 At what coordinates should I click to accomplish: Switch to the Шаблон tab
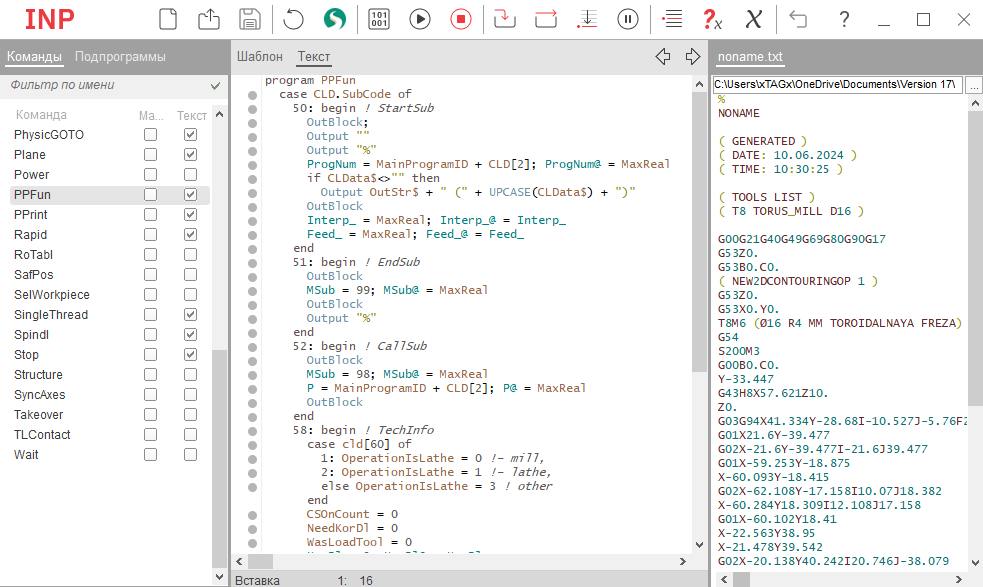coord(260,57)
